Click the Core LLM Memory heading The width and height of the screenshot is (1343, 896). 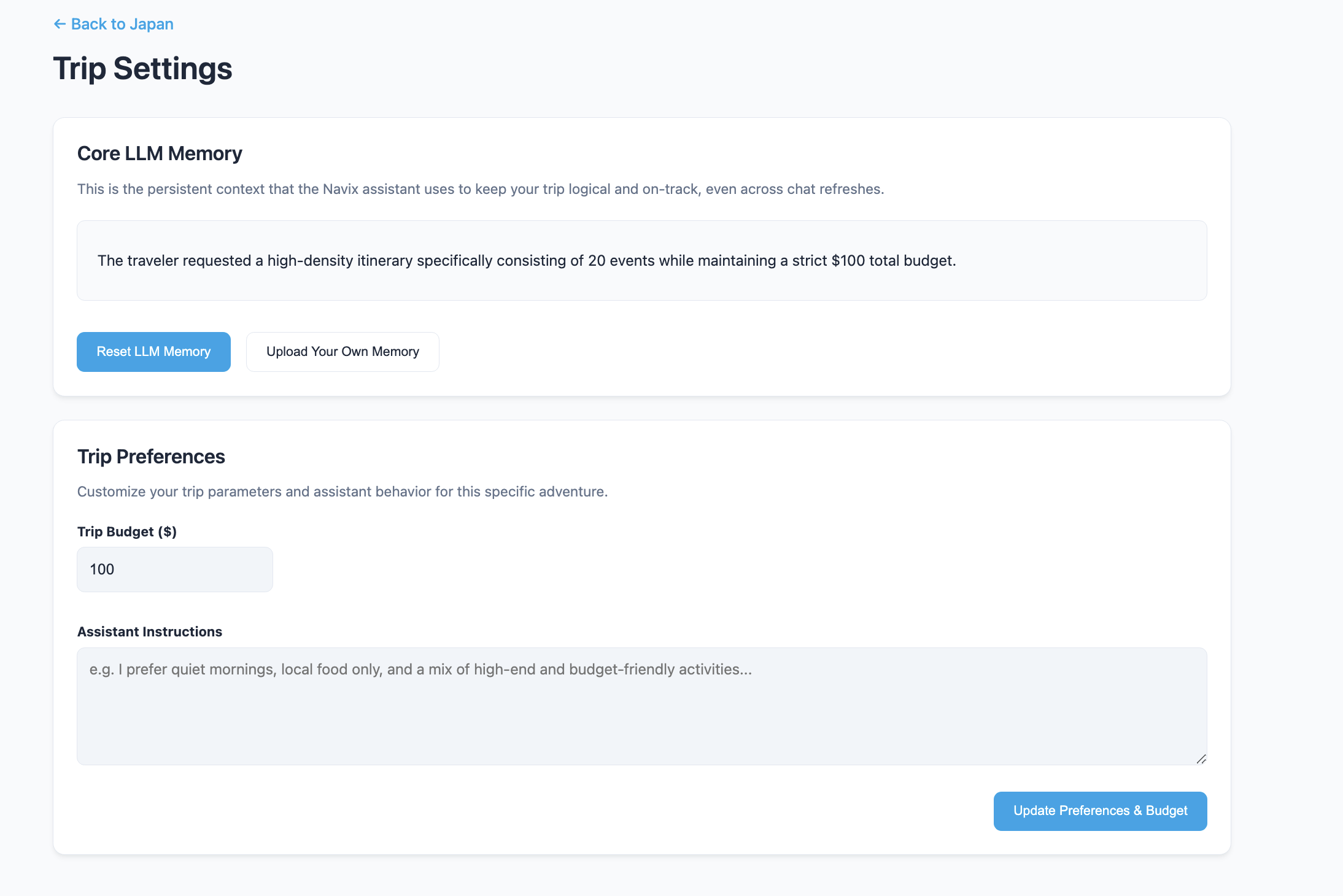point(160,153)
